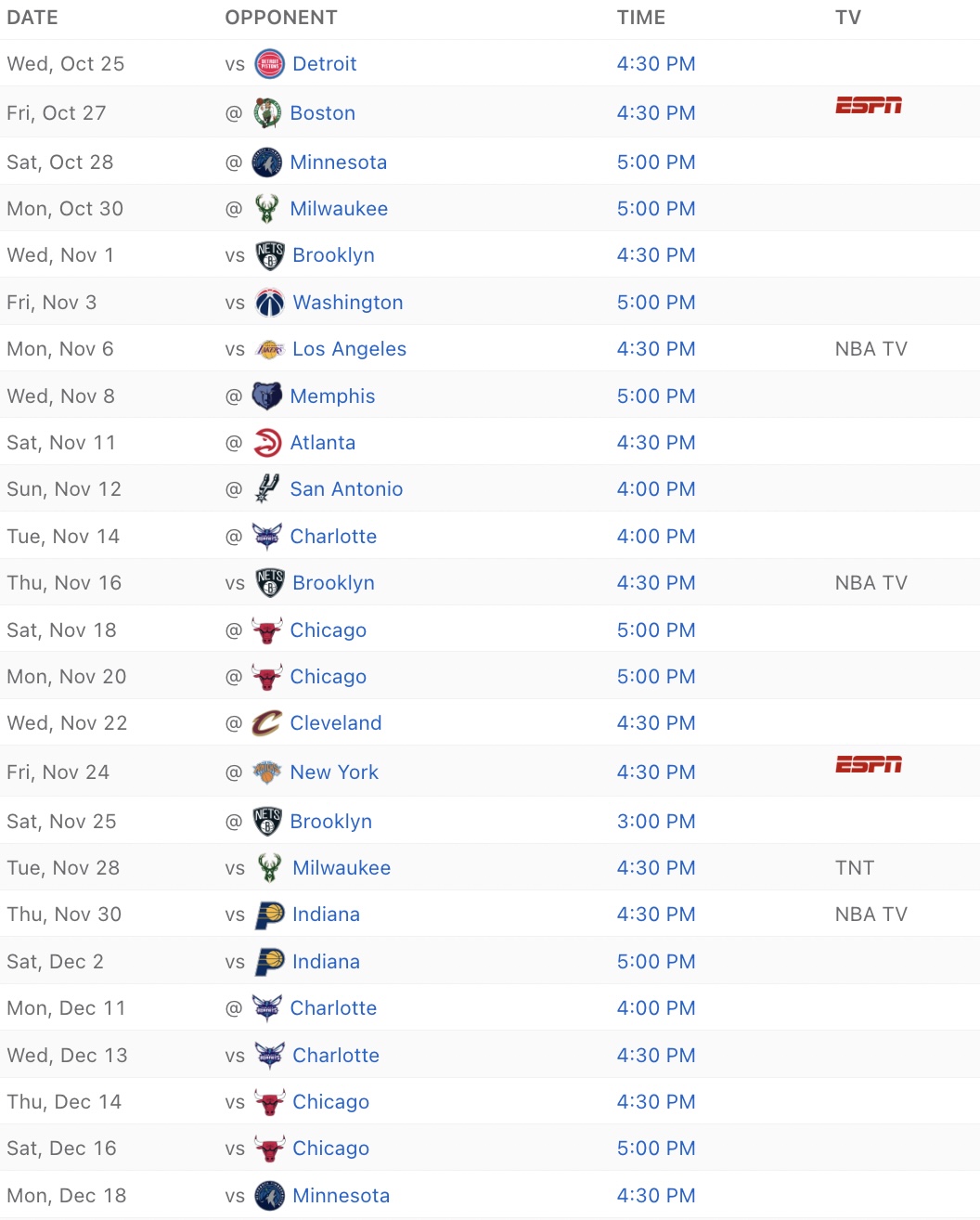Click the Boston Celtics logo icon
Screen dimensions: 980x1220
pyautogui.click(x=267, y=113)
